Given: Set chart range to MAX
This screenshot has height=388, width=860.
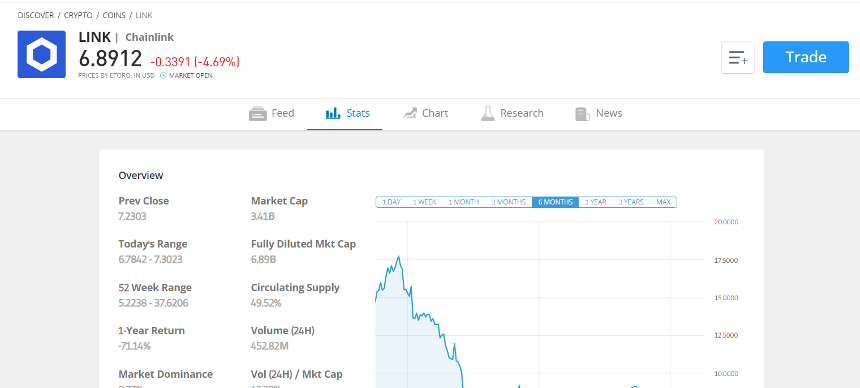Looking at the screenshot, I should [663, 202].
